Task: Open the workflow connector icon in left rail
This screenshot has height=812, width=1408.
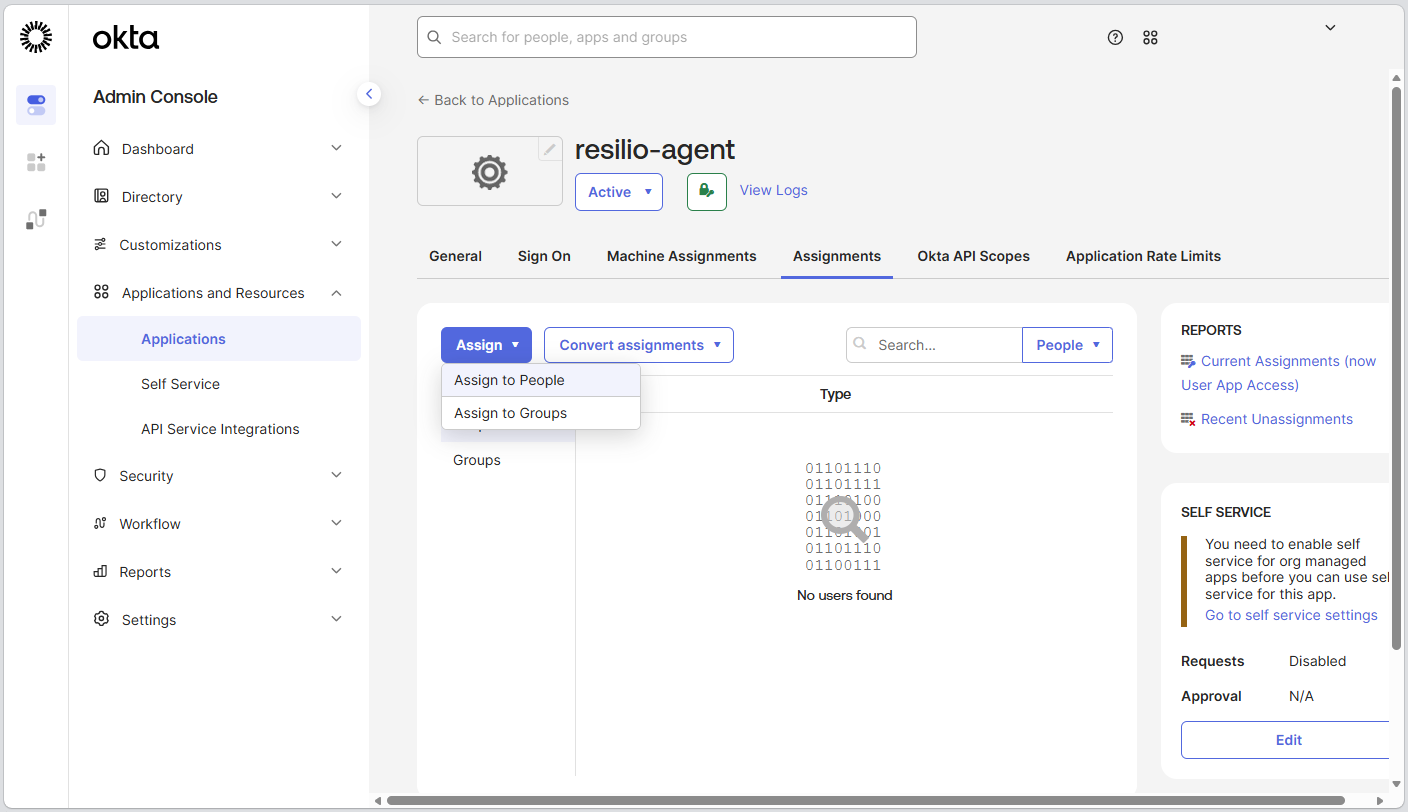Action: [x=36, y=219]
